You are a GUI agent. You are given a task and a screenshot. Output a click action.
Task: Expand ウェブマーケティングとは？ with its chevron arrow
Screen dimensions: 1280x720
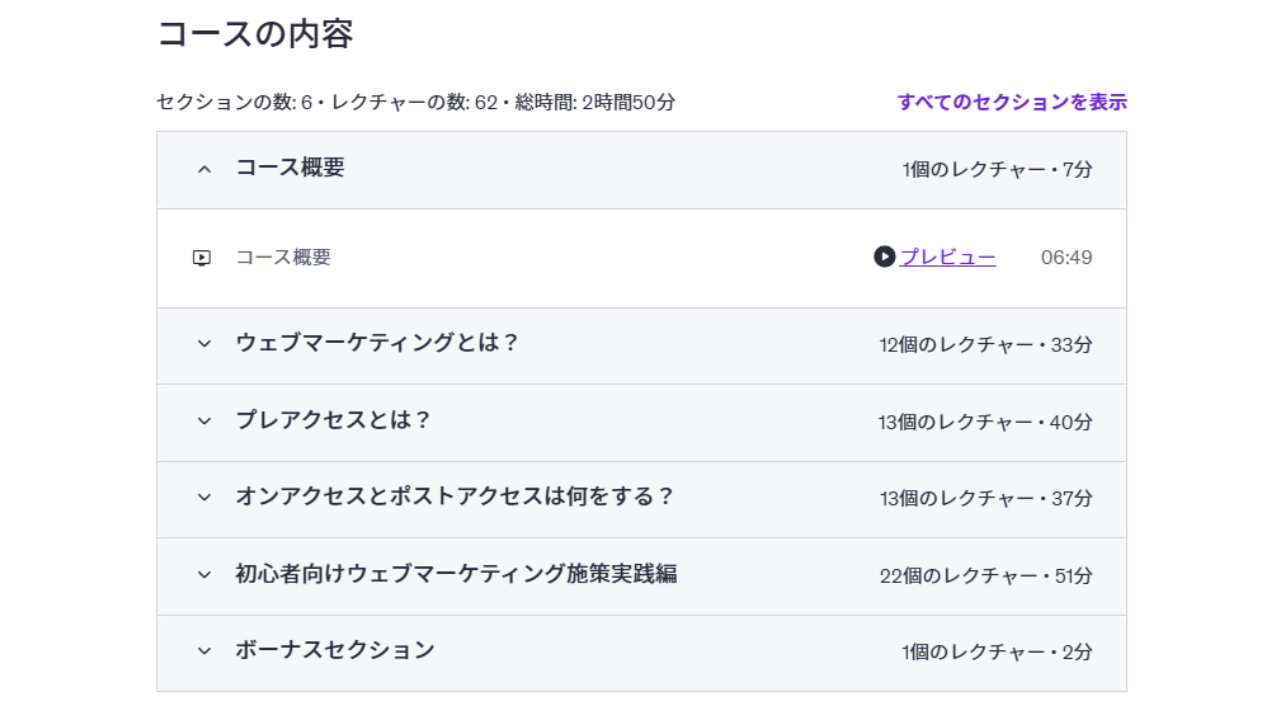pos(205,344)
